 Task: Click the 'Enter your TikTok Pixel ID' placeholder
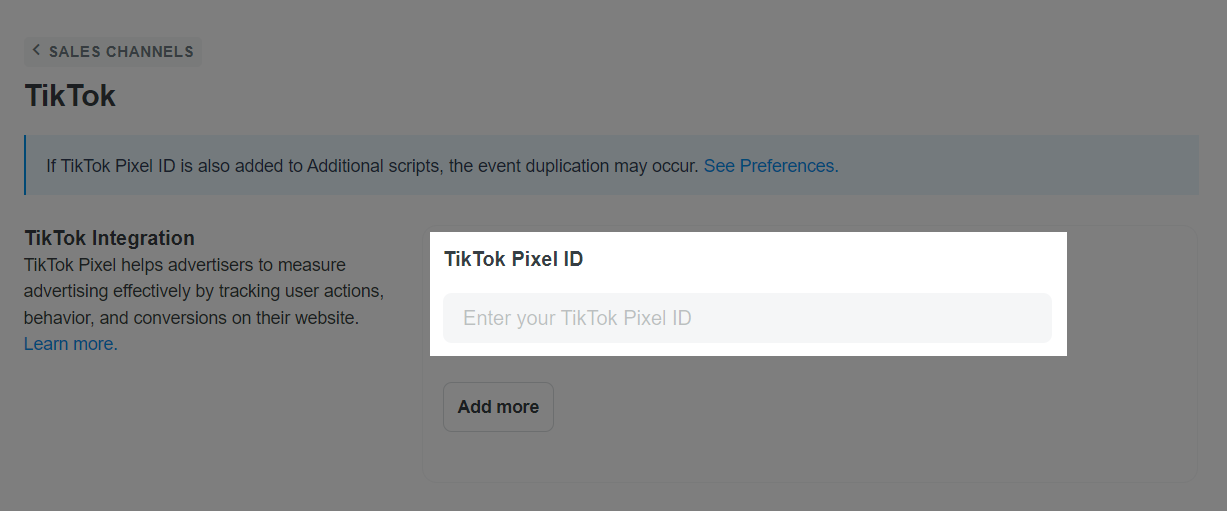[577, 318]
